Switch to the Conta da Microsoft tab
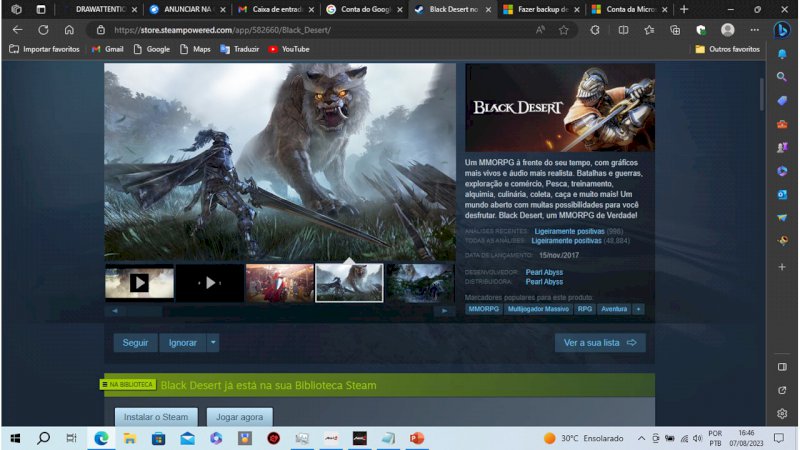This screenshot has height=450, width=800. 631,9
